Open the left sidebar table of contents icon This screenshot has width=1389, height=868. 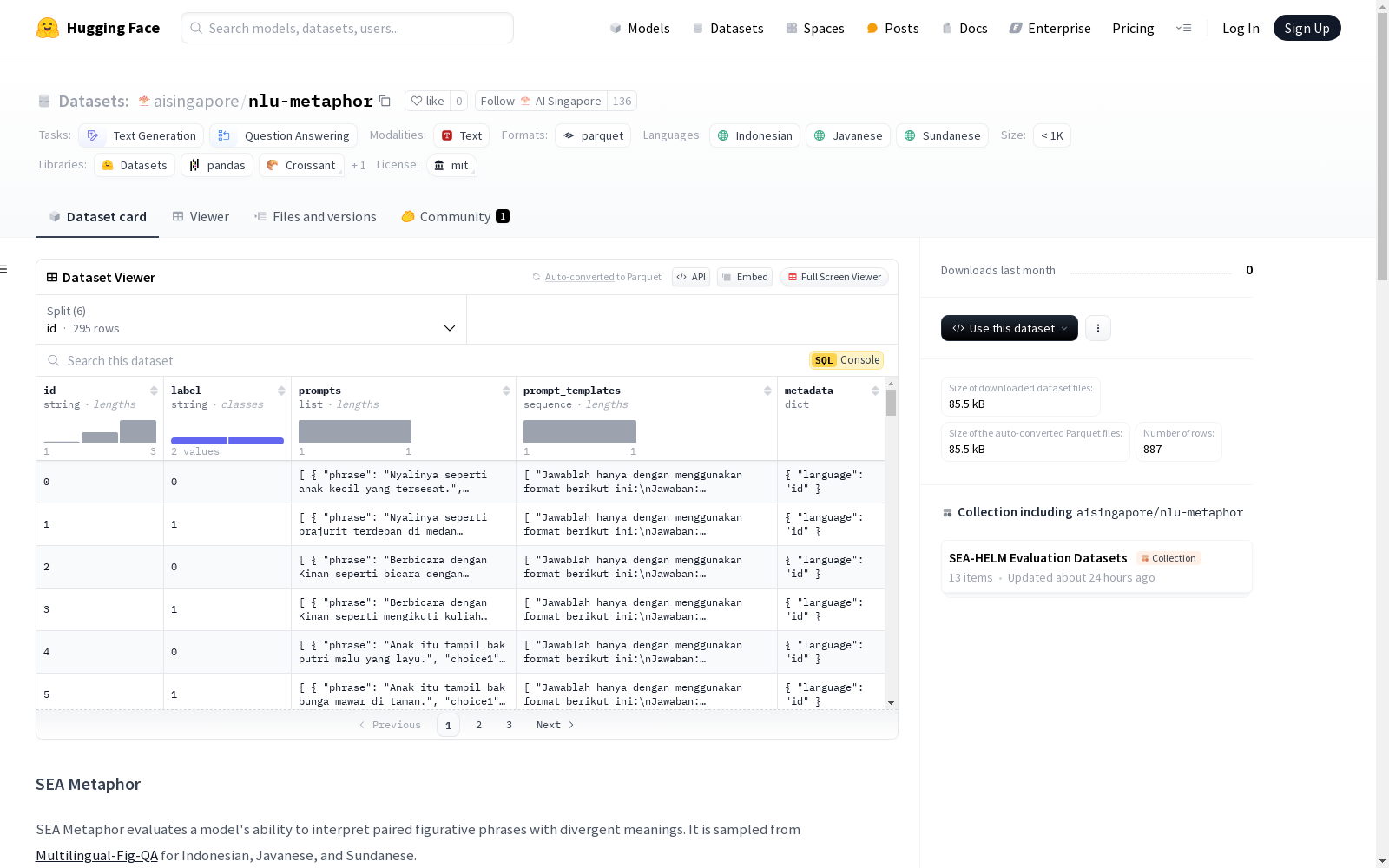click(4, 269)
